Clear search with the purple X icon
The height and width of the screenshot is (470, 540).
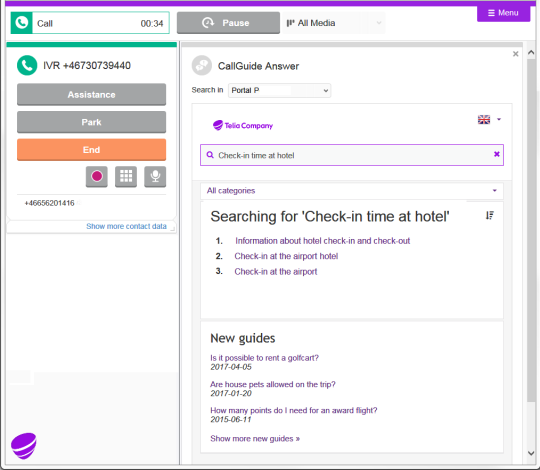point(497,154)
